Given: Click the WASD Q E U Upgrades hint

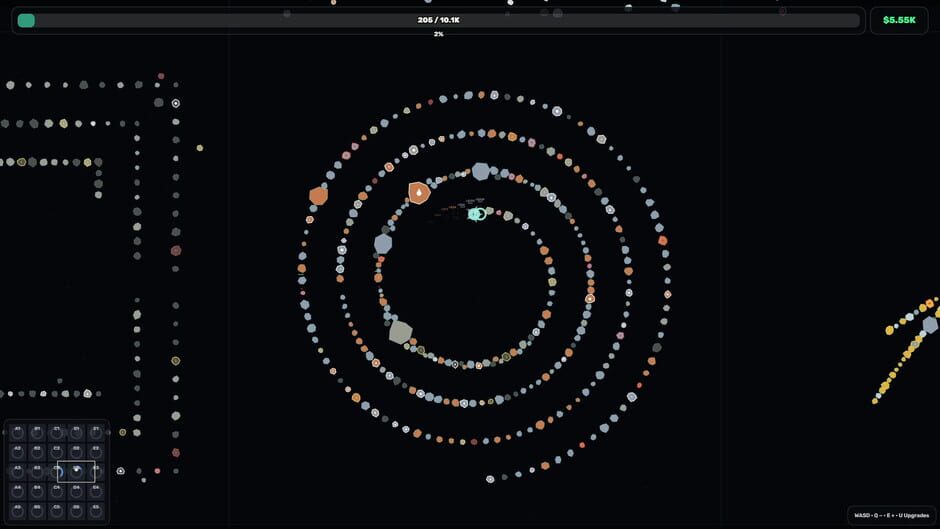Looking at the screenshot, I should tap(891, 515).
